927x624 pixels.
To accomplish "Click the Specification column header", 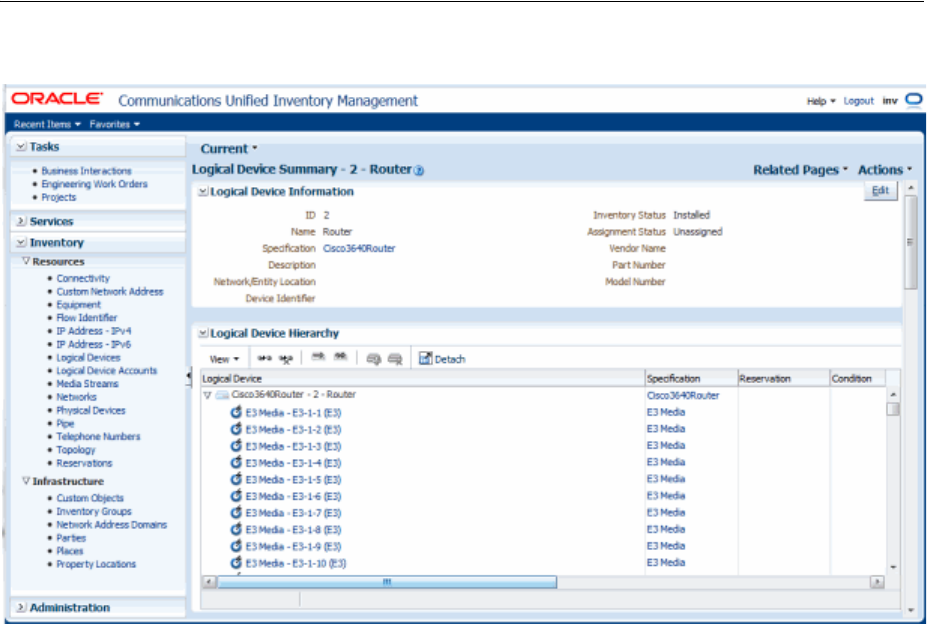I will 691,379.
